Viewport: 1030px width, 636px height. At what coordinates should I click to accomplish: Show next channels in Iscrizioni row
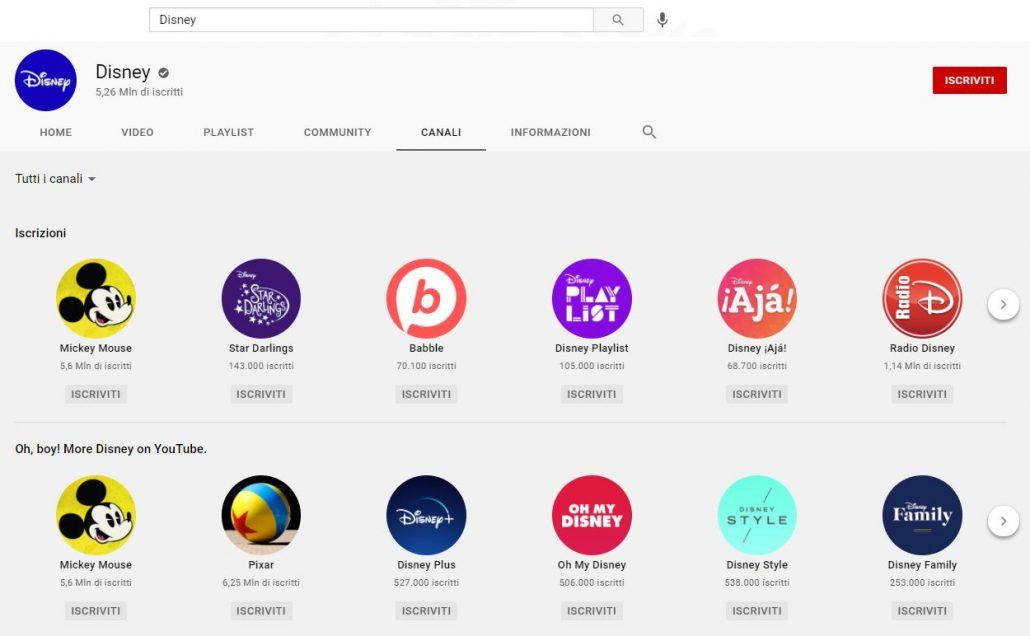click(x=1003, y=304)
